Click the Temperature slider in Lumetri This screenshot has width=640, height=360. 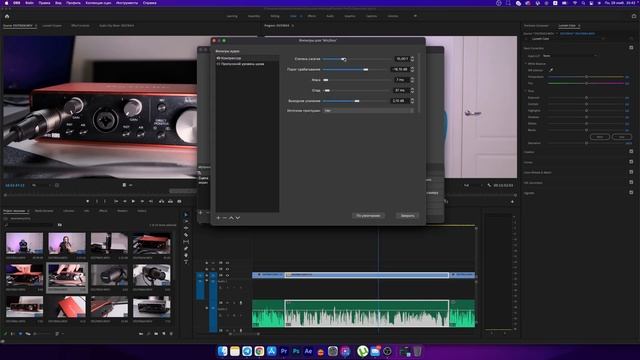click(x=586, y=77)
